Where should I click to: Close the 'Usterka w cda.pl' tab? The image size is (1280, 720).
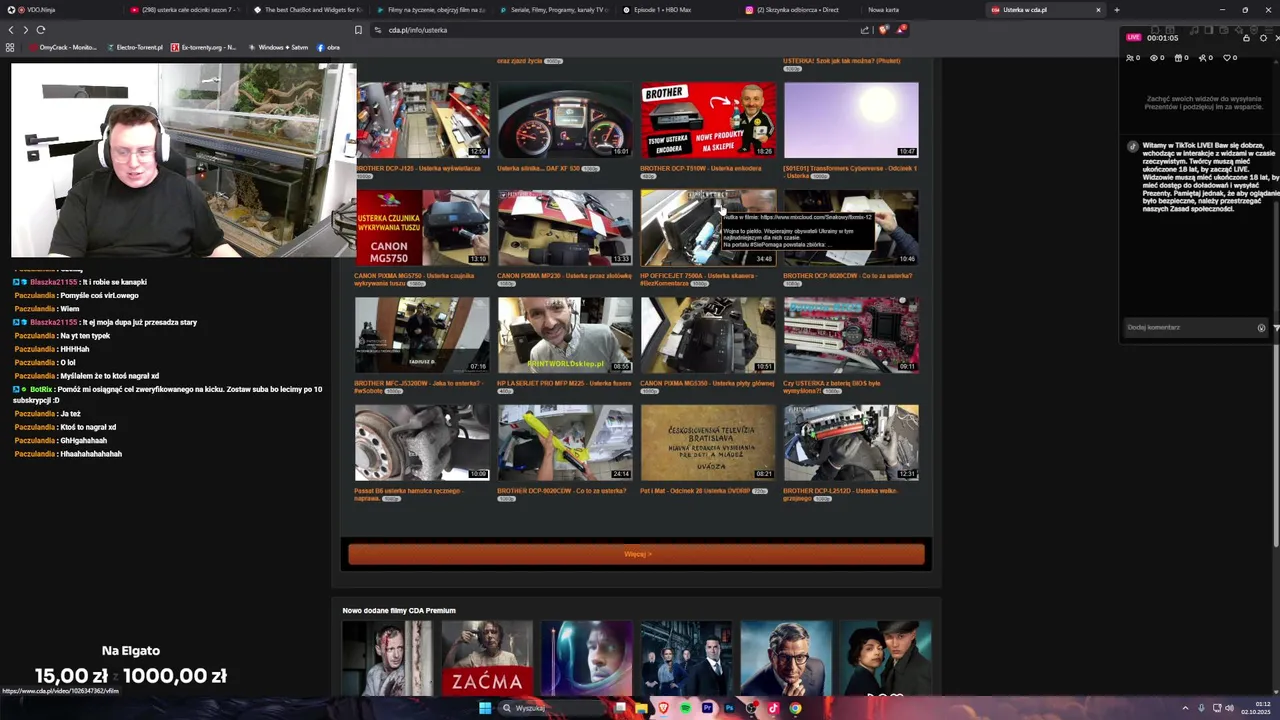1098,10
